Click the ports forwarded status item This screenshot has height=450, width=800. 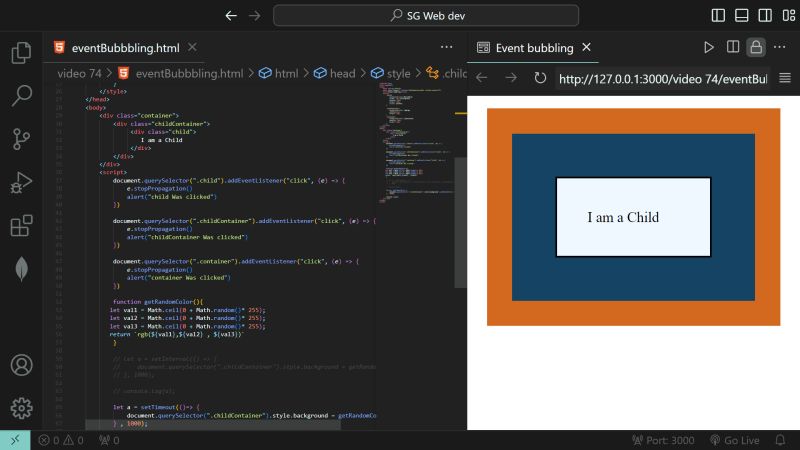(109, 440)
